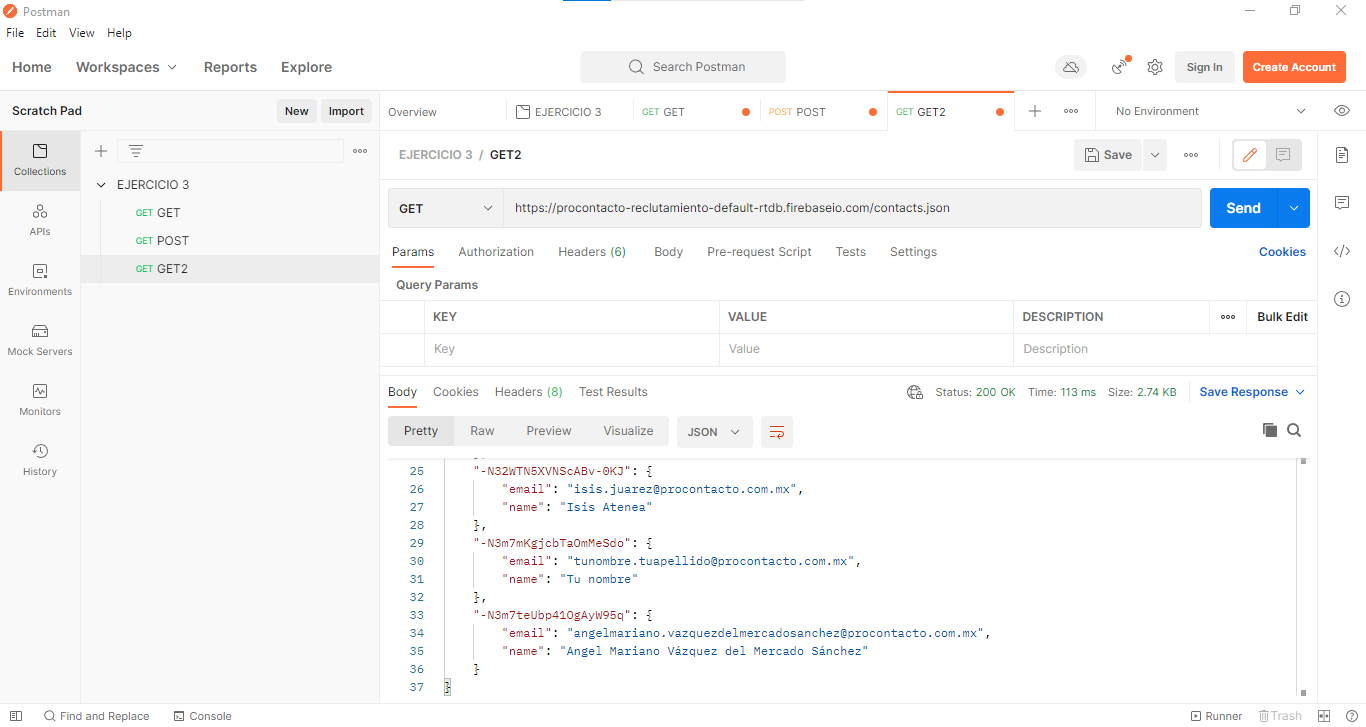Click the Send button
This screenshot has height=727, width=1366.
point(1243,207)
